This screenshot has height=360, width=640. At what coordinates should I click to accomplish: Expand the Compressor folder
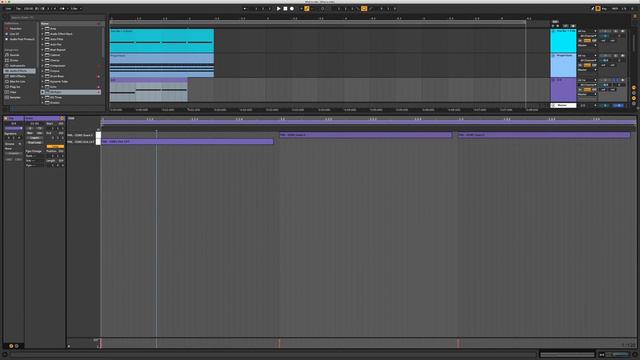pos(42,65)
